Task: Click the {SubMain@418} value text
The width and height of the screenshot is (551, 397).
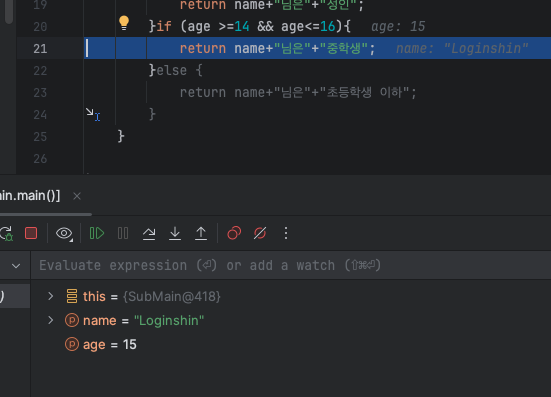Action: tap(171, 297)
